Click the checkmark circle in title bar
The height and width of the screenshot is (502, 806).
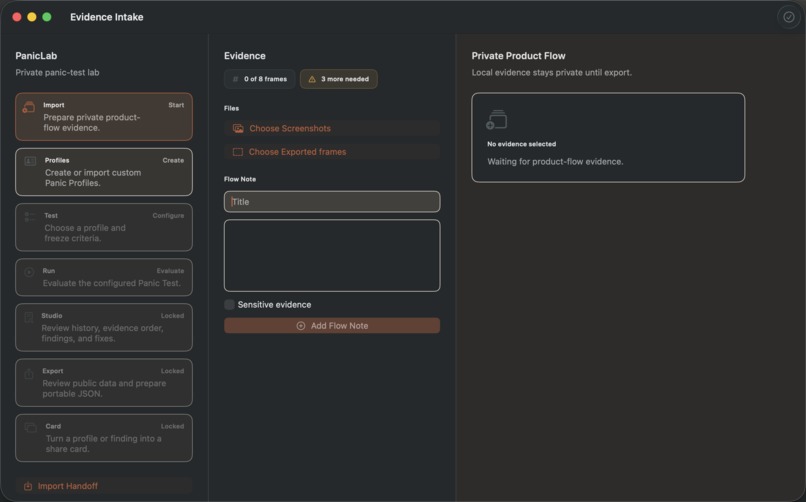point(789,17)
